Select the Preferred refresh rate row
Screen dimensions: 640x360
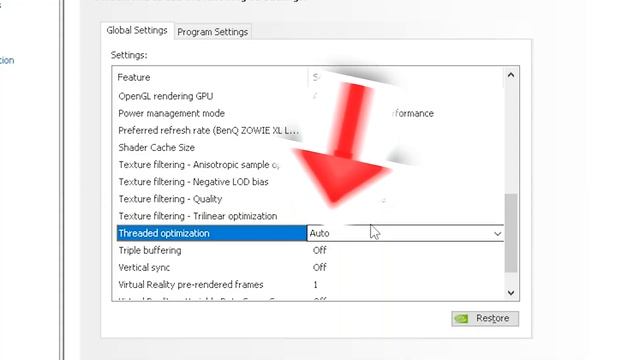pyautogui.click(x=310, y=131)
